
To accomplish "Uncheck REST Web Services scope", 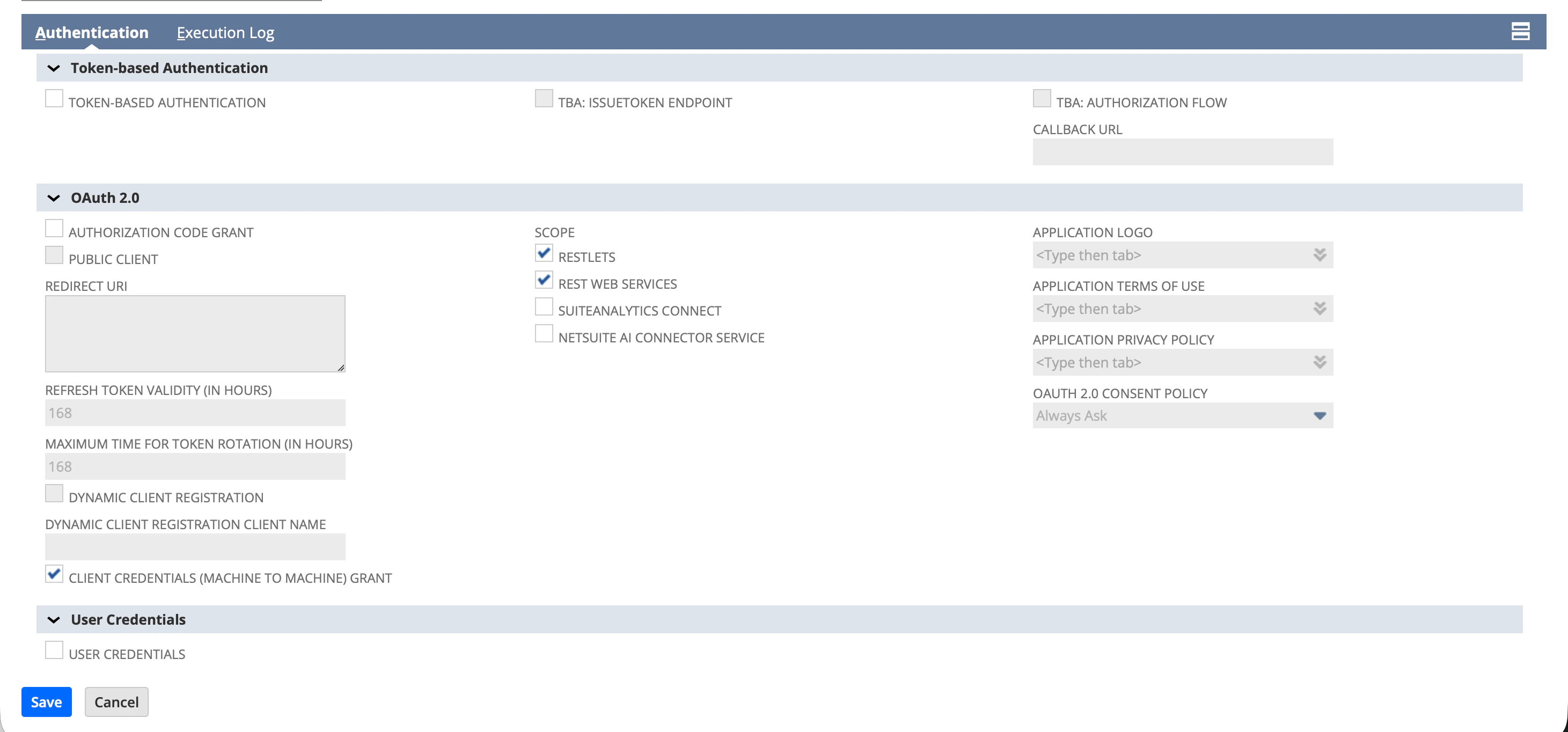I will tap(544, 280).
